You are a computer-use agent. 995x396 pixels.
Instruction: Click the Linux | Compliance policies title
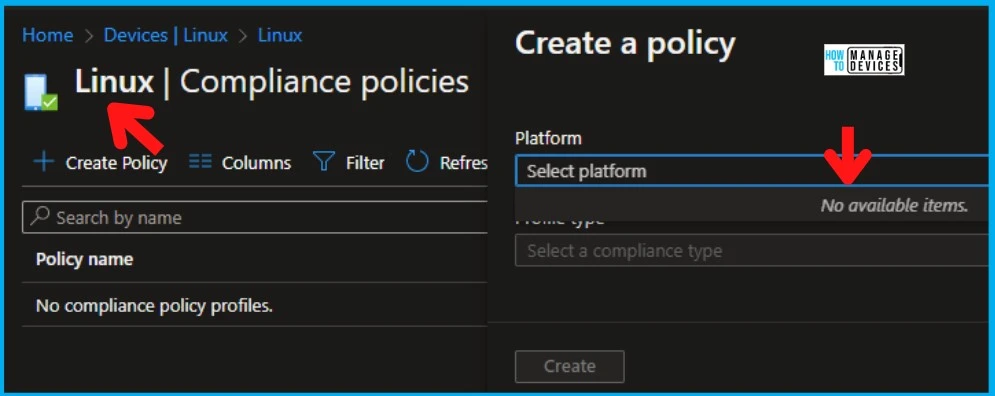[x=272, y=82]
